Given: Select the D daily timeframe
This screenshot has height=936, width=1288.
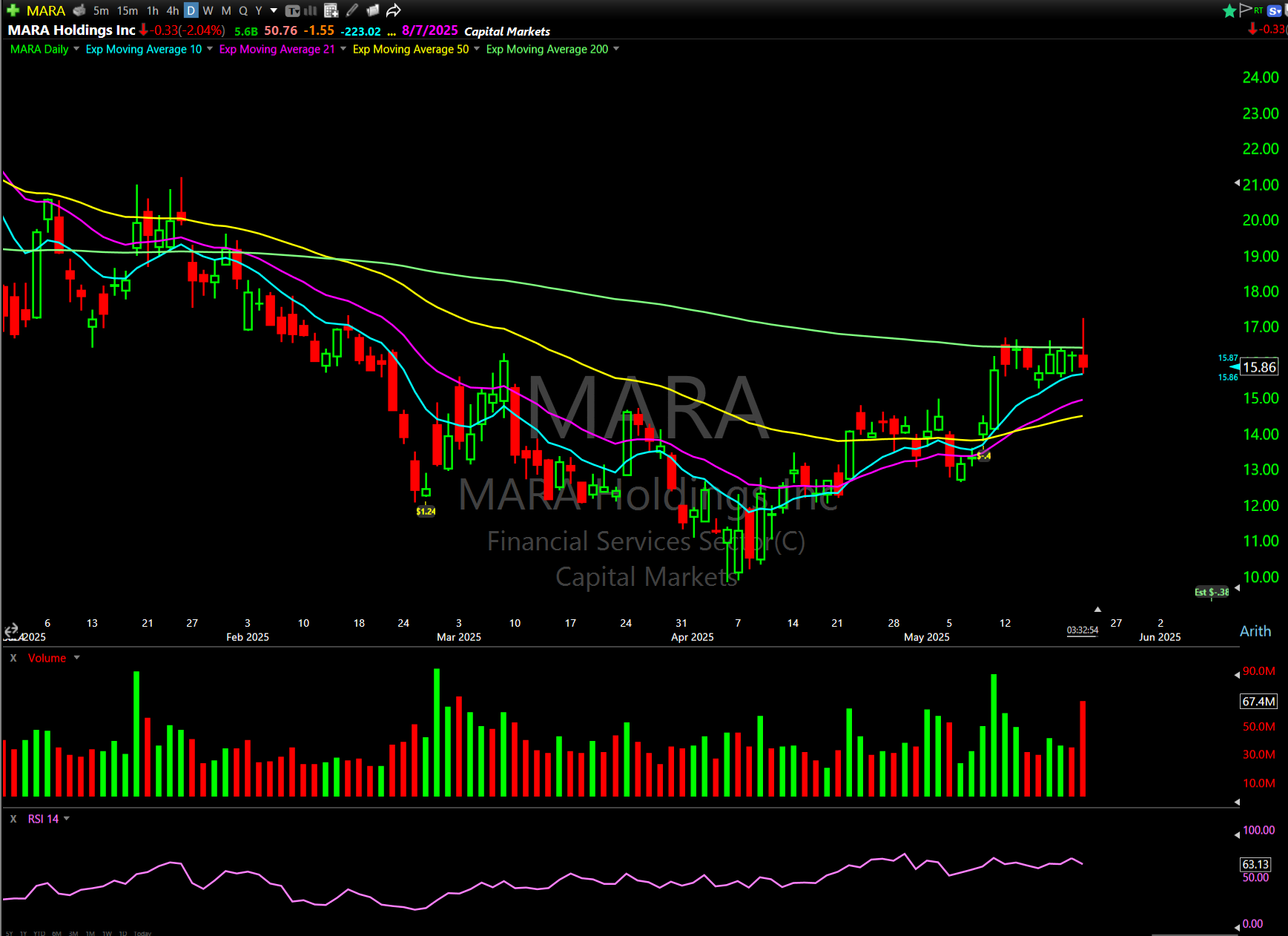Looking at the screenshot, I should point(191,10).
